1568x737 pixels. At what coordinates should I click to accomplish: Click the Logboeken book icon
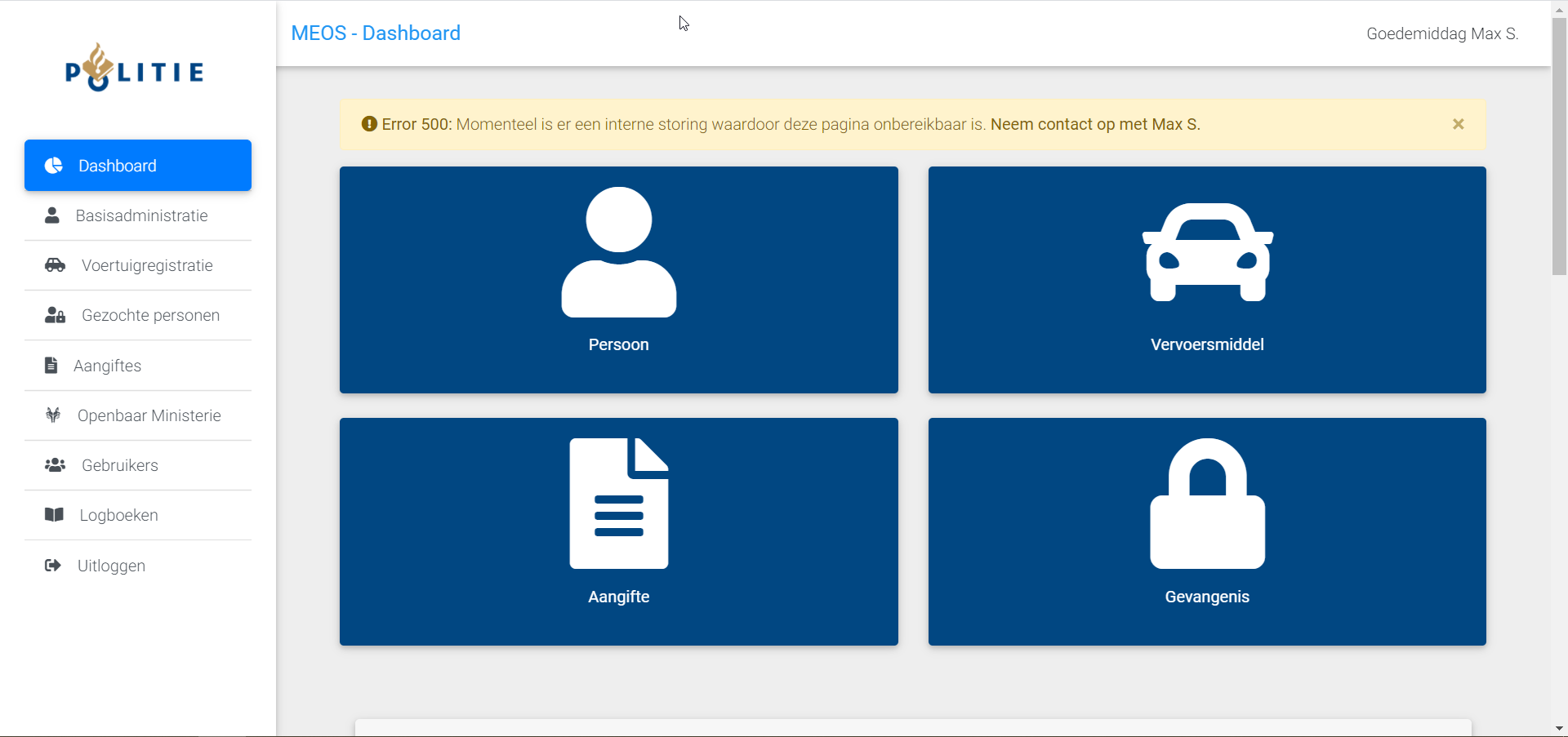coord(54,515)
